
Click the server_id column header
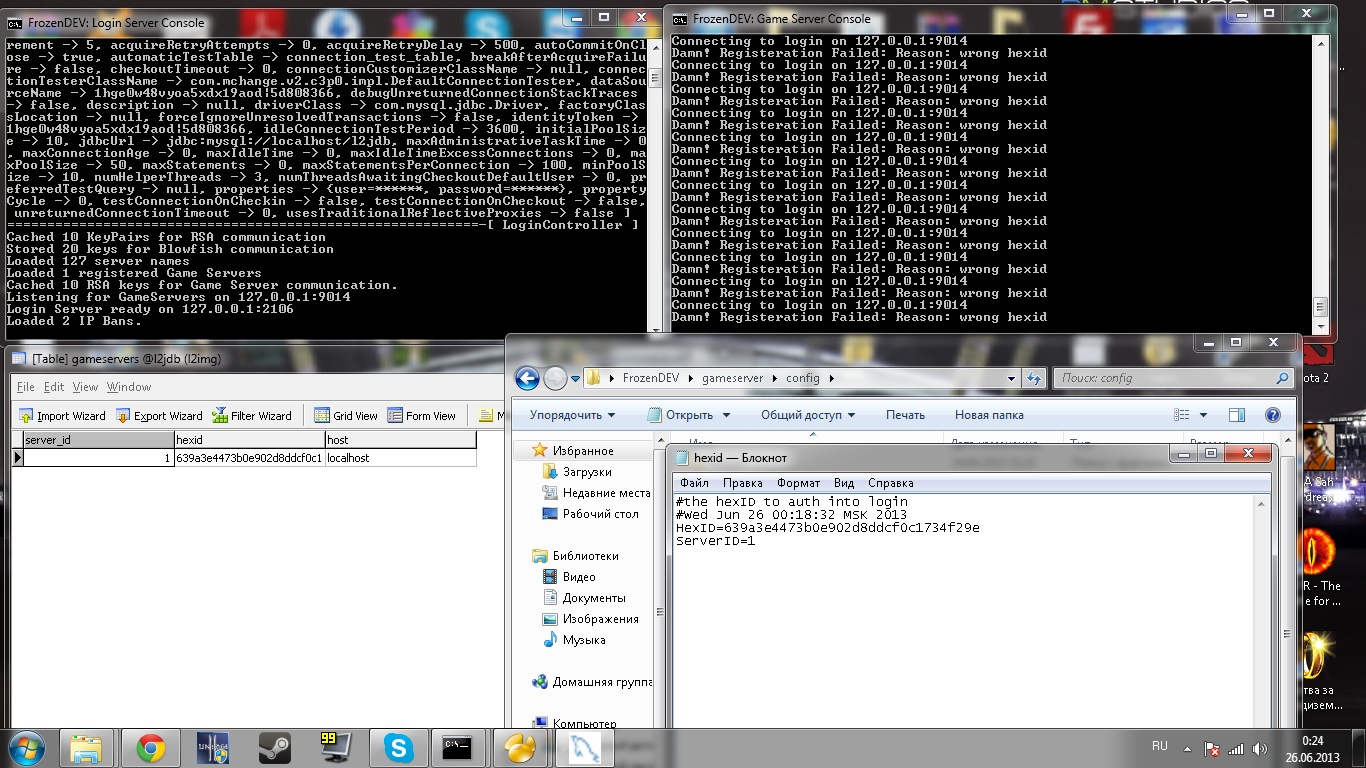(x=98, y=440)
